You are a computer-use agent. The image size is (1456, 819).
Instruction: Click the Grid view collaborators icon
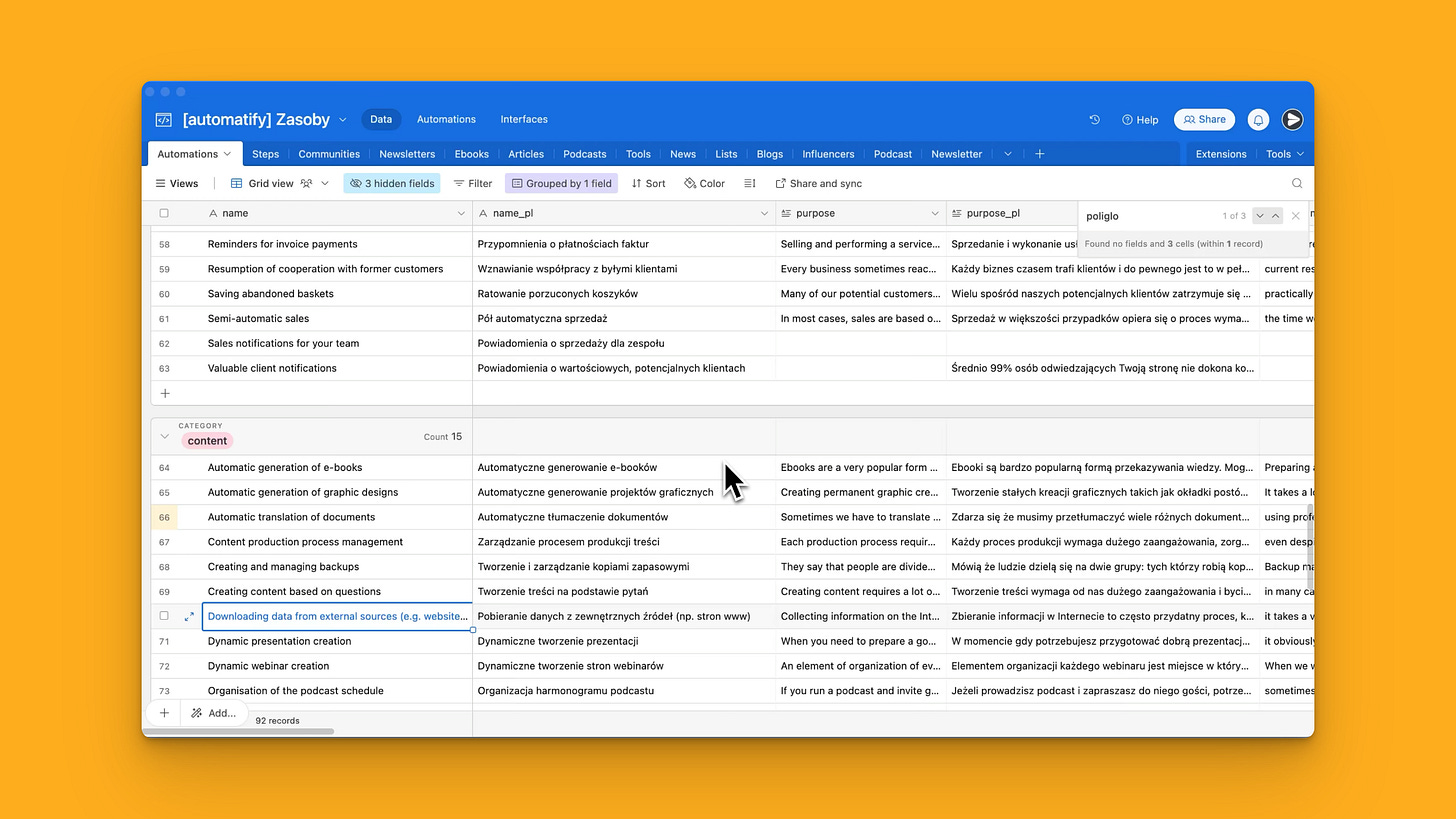(x=307, y=184)
